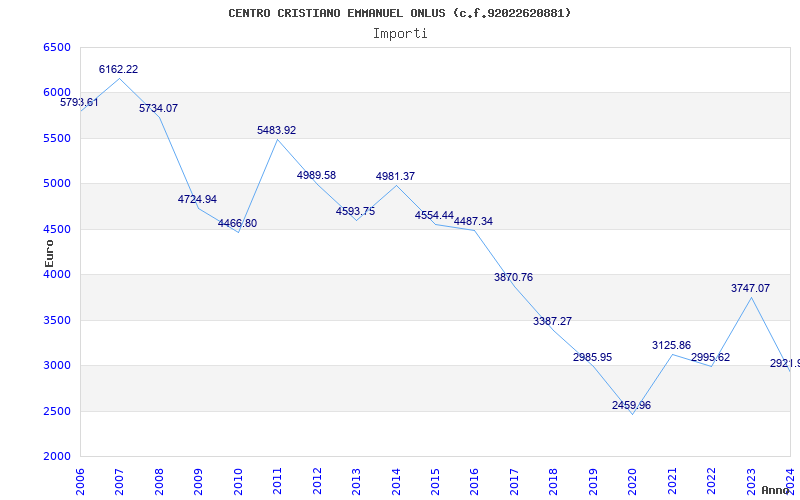Click the x-axis year 2006
800x500 pixels.
click(80, 481)
